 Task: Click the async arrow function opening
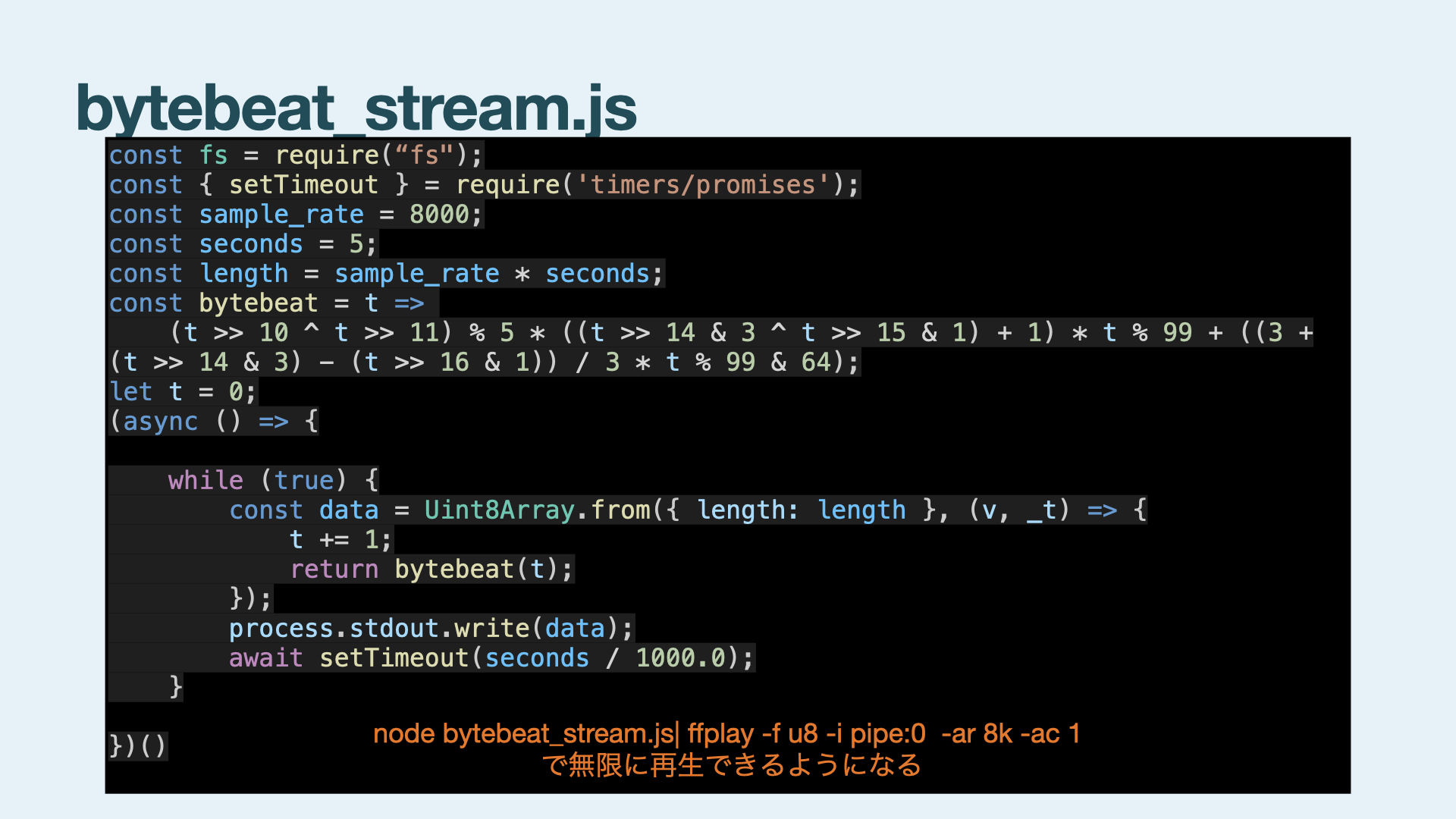tap(214, 422)
